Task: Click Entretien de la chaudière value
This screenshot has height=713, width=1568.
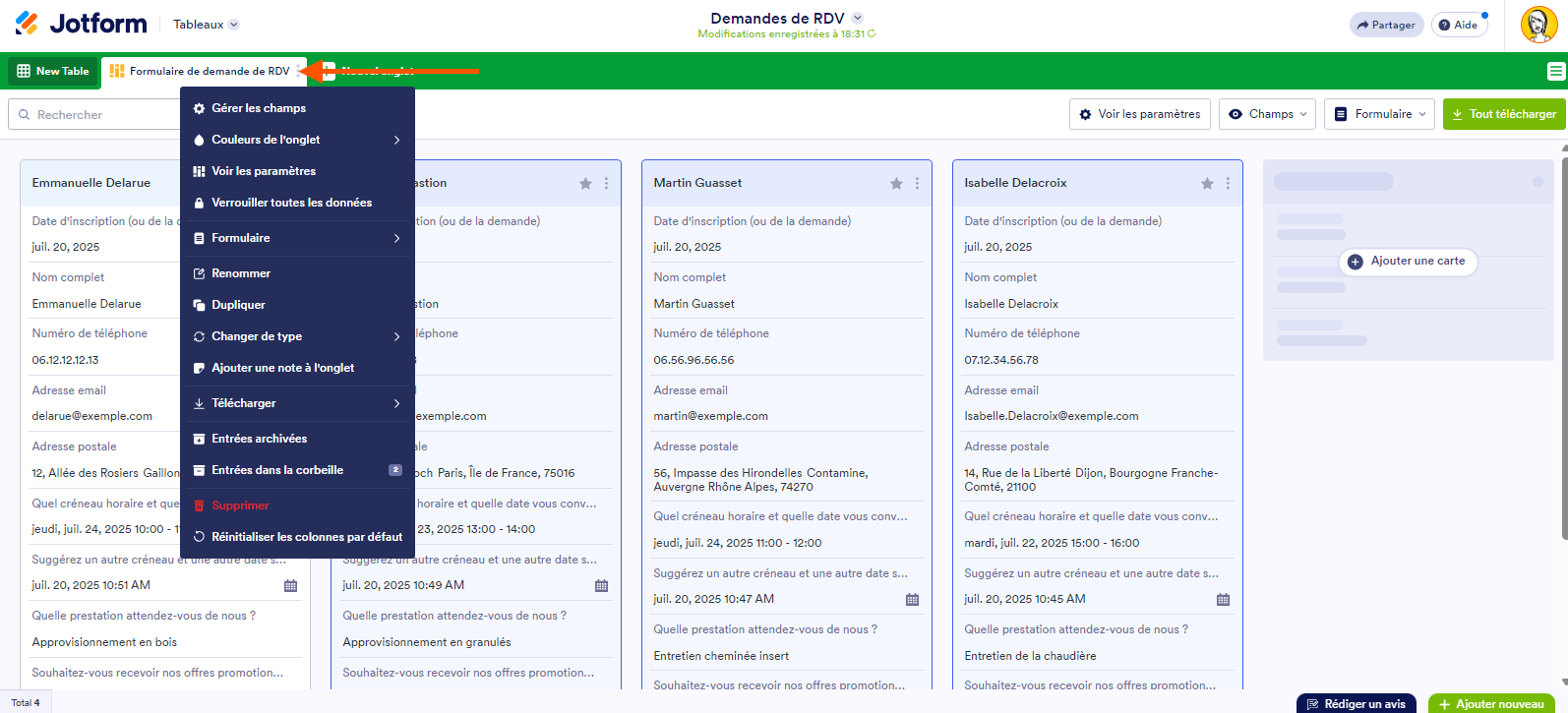Action: [x=1030, y=656]
